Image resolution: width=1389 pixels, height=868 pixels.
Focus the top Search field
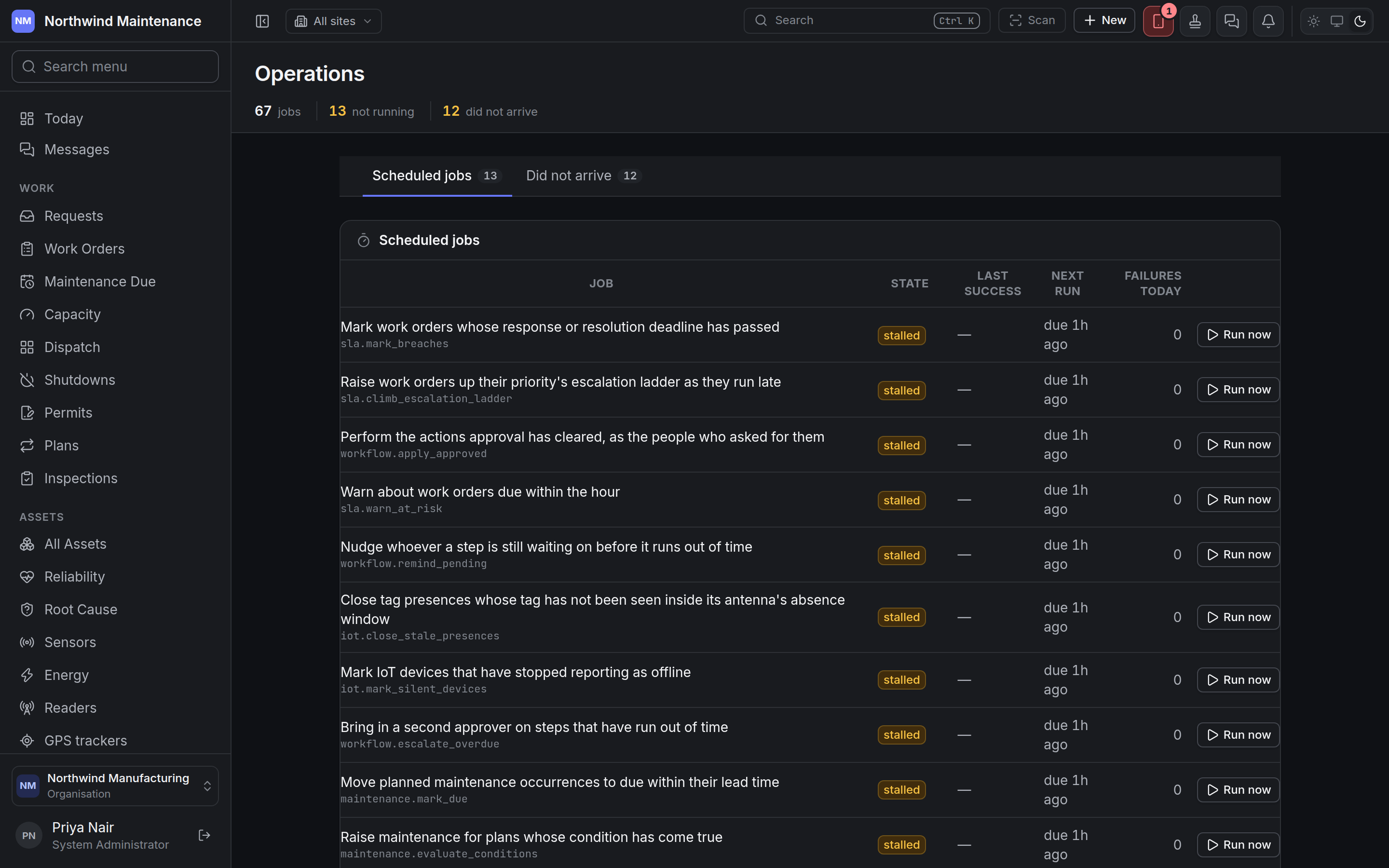click(867, 21)
